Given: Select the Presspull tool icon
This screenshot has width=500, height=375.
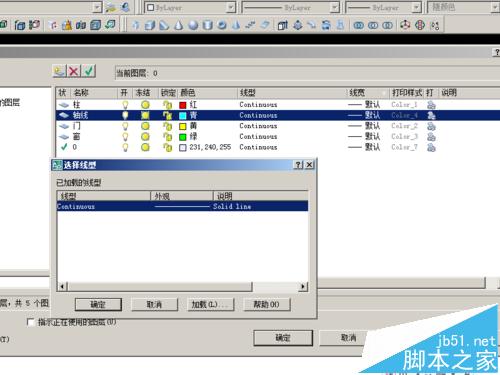Looking at the screenshot, I should pyautogui.click(x=297, y=25).
